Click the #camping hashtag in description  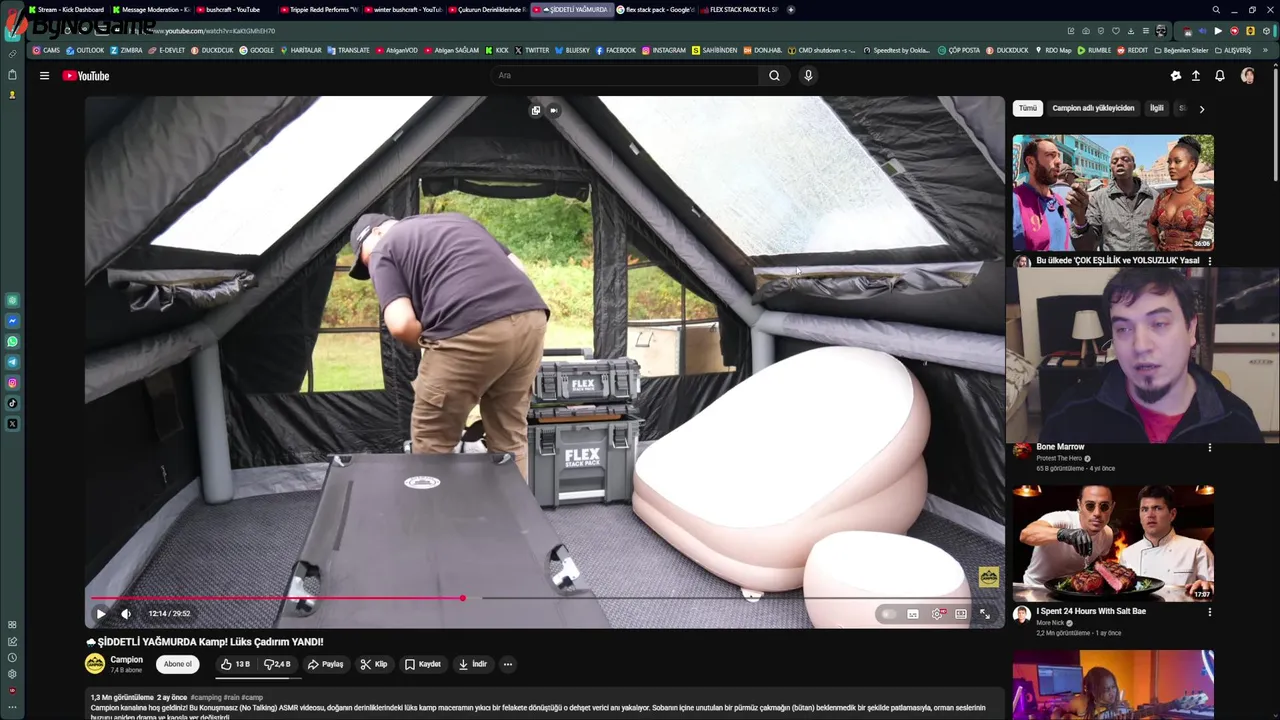(x=206, y=697)
